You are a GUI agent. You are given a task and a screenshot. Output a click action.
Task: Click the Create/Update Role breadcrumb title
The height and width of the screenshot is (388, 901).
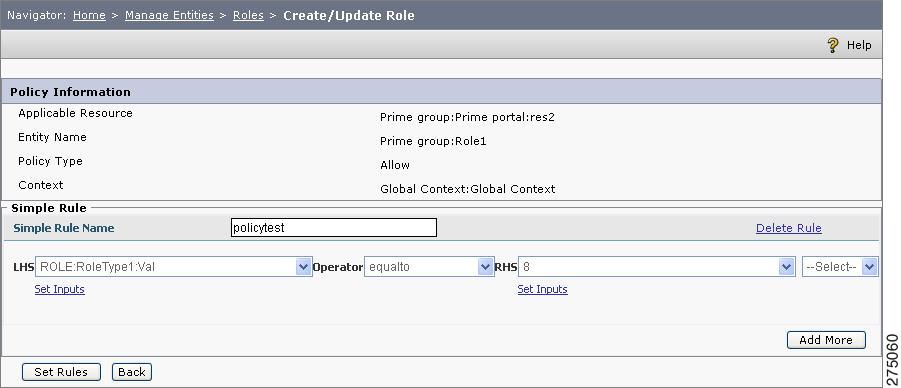349,16
